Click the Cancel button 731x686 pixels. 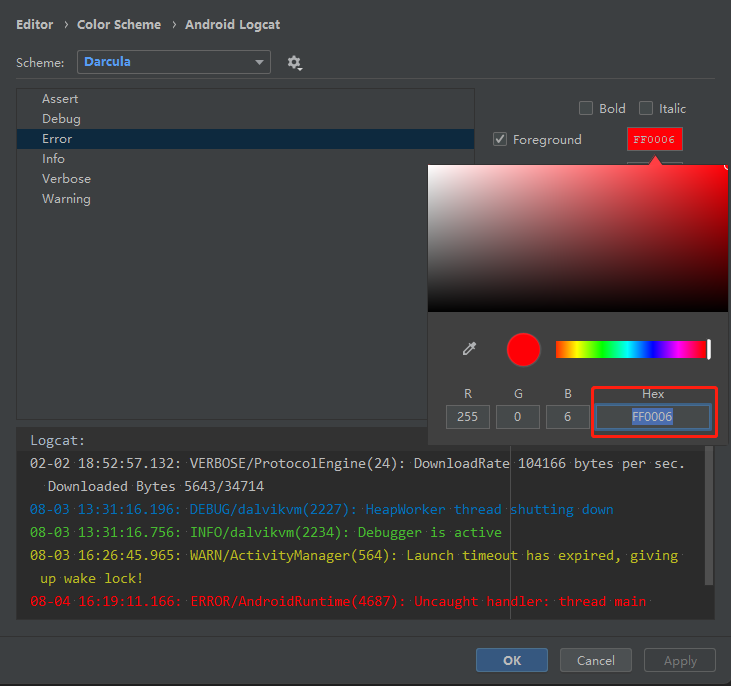coord(596,660)
